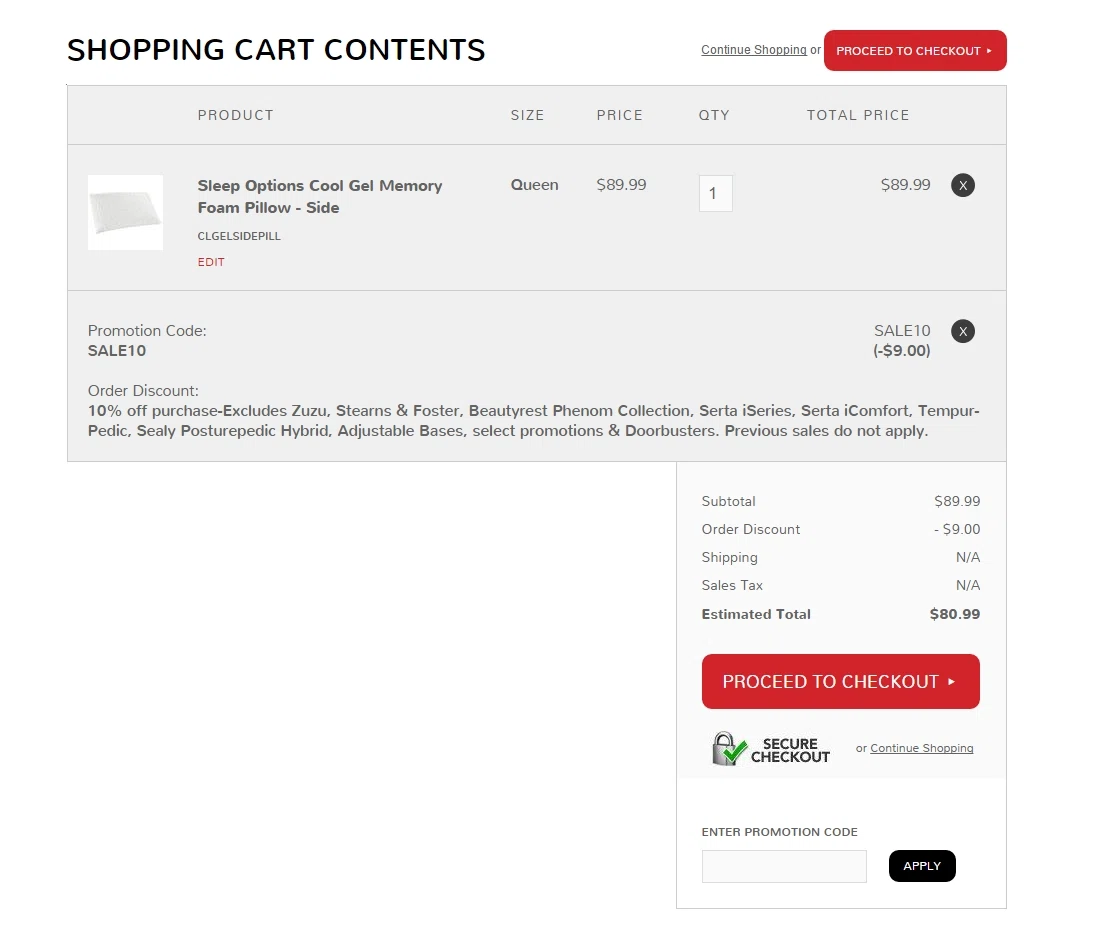Click the Promotion Code: label

pyautogui.click(x=147, y=331)
